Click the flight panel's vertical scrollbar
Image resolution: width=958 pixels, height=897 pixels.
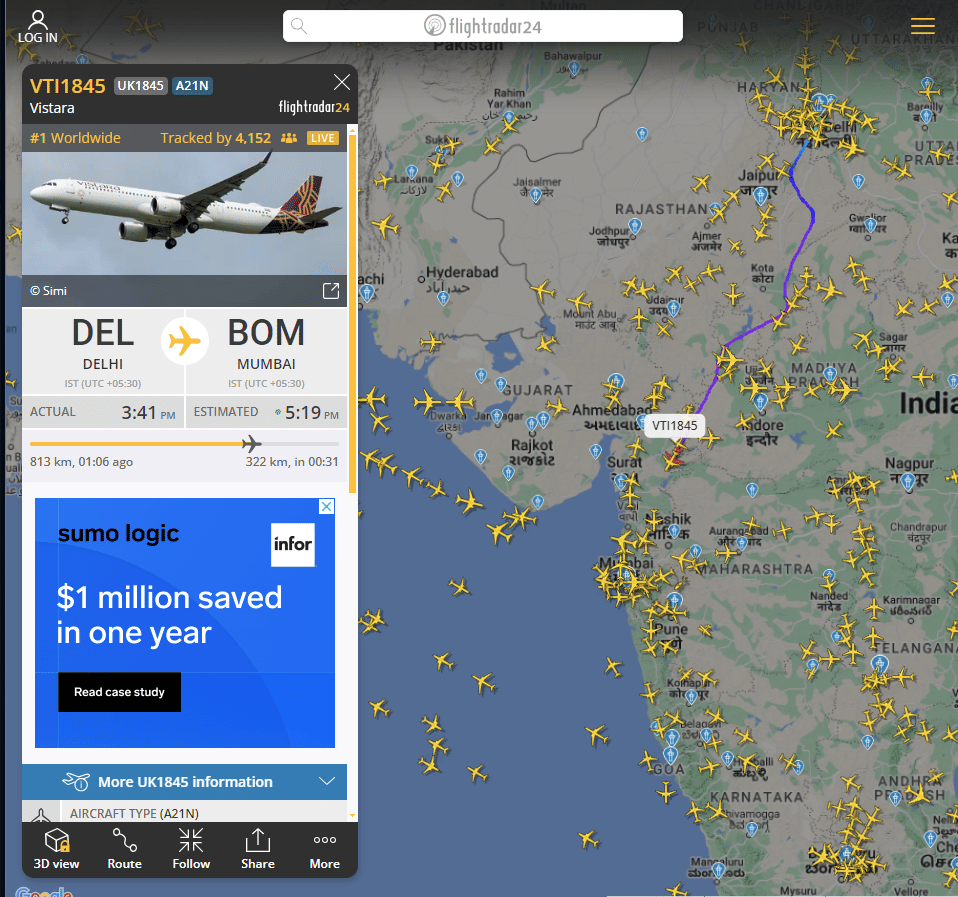(352, 310)
